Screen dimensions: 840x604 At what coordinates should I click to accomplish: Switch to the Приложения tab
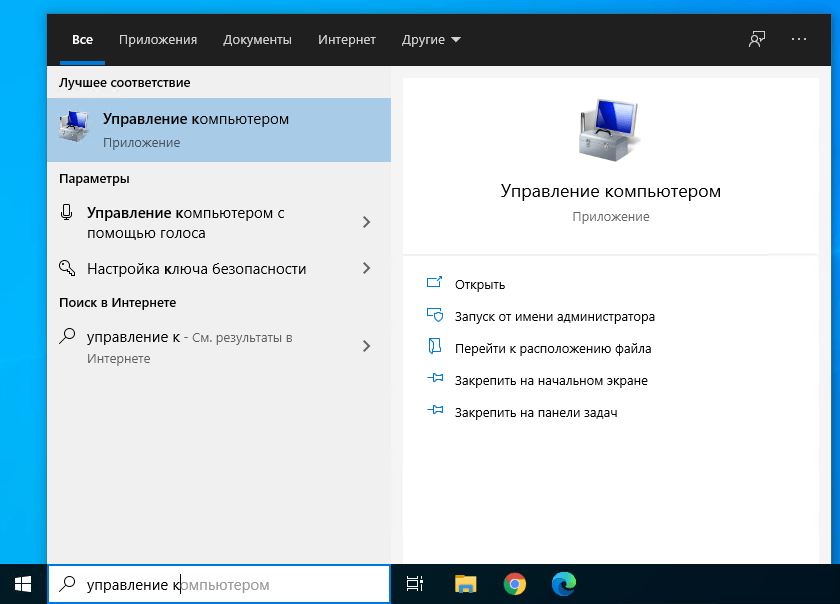tap(158, 40)
